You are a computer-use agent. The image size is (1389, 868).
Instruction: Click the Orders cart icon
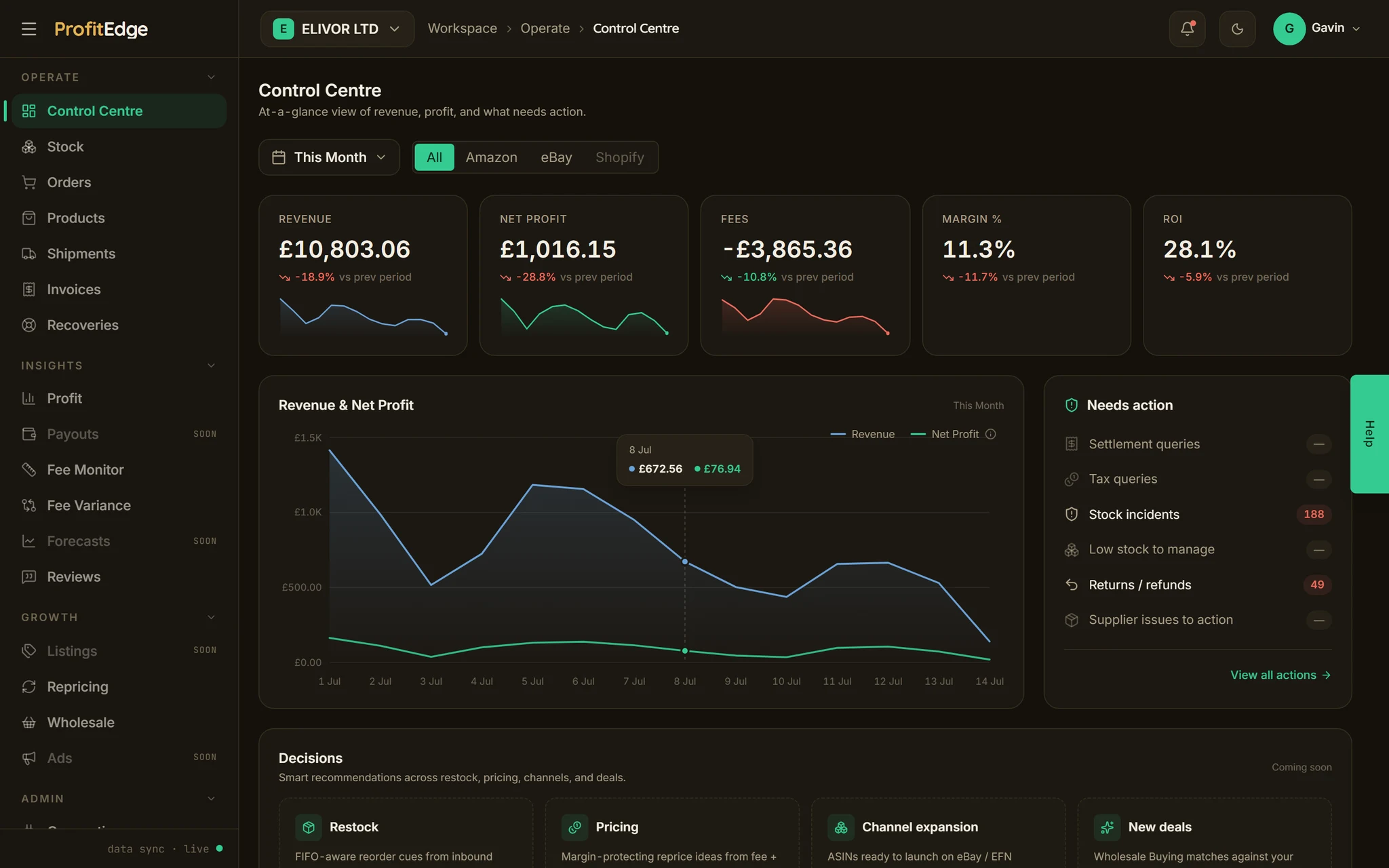point(28,182)
